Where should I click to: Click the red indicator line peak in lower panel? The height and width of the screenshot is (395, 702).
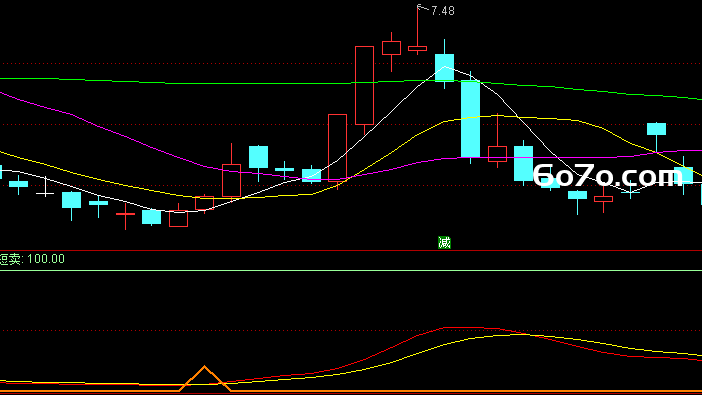[463, 328]
